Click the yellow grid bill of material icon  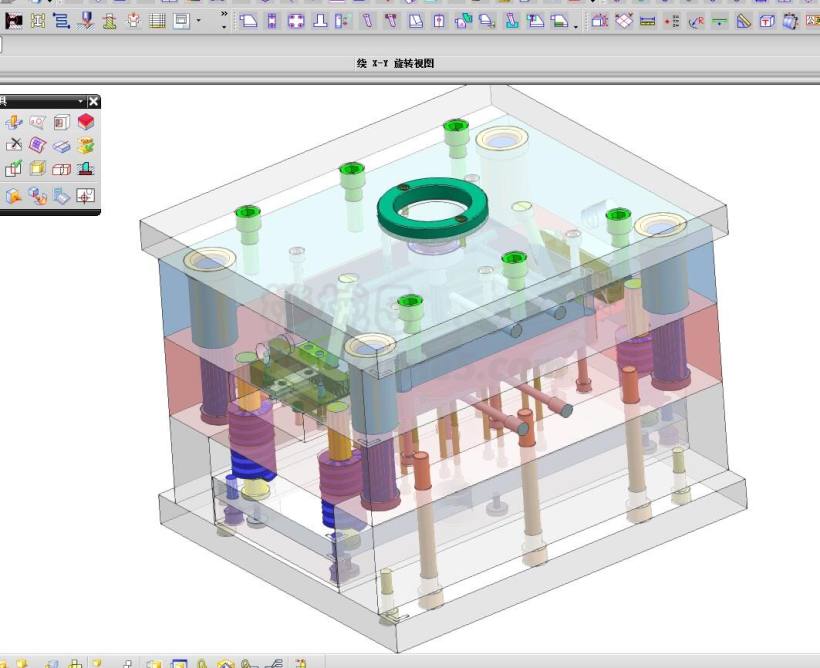coord(157,21)
